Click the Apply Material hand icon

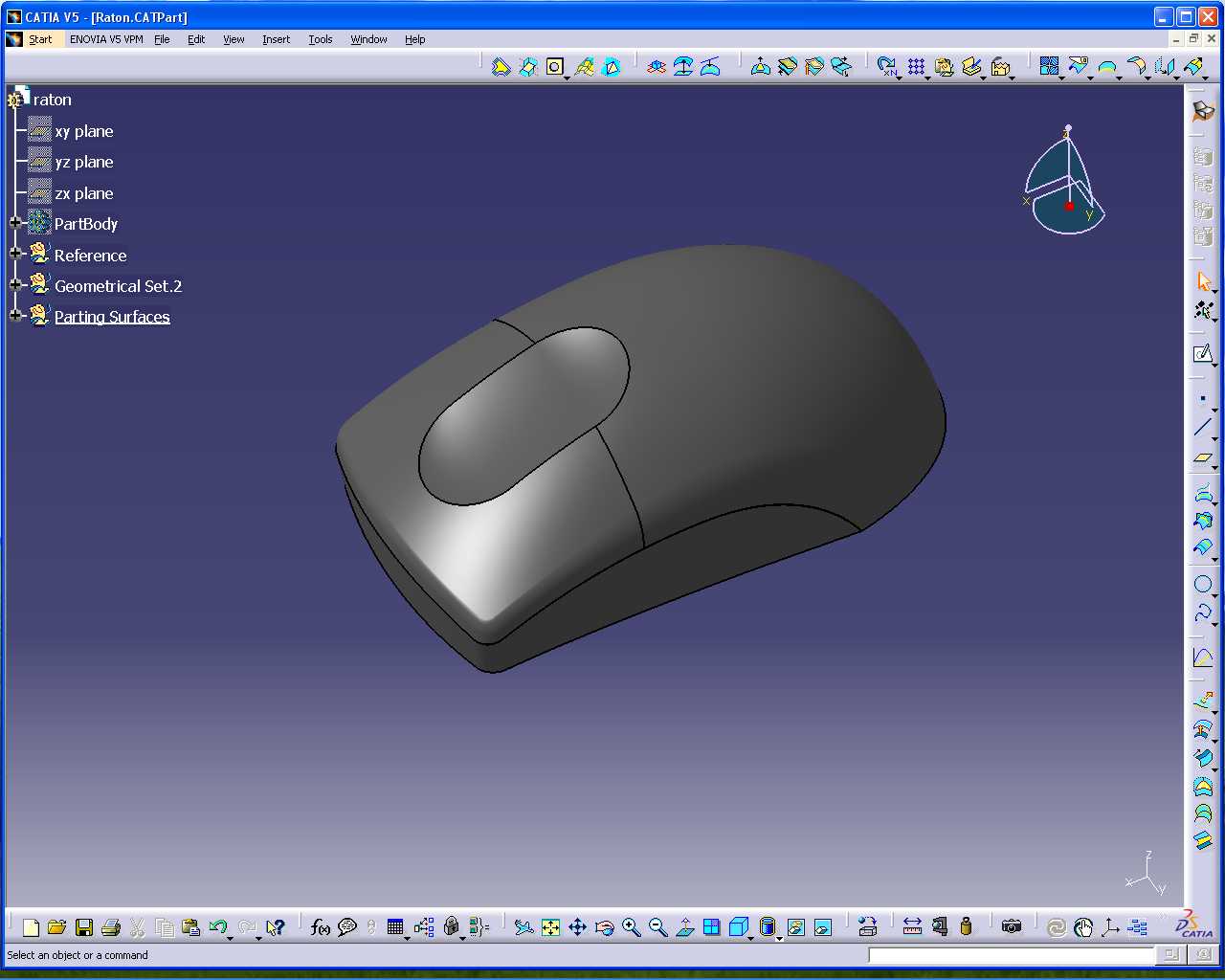(1083, 926)
